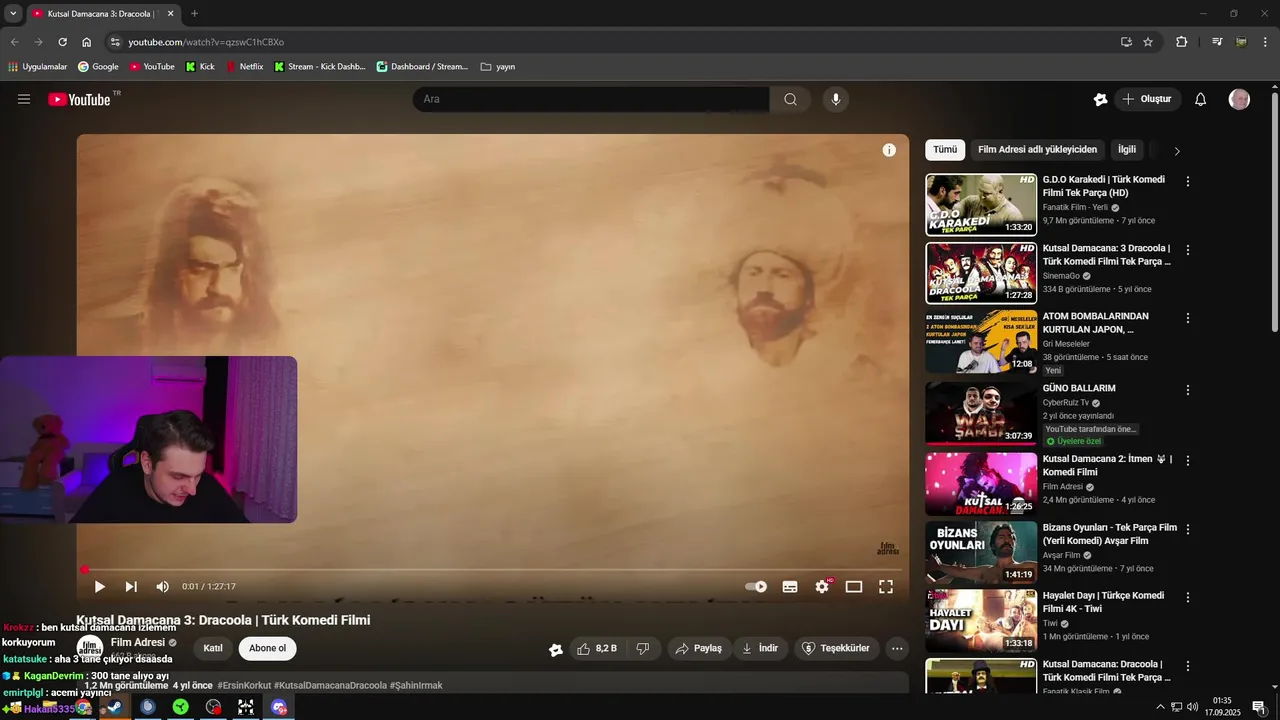Open options for SinemaGo Kutsal Damacana 3
Viewport: 1280px width, 720px height.
pyautogui.click(x=1188, y=250)
